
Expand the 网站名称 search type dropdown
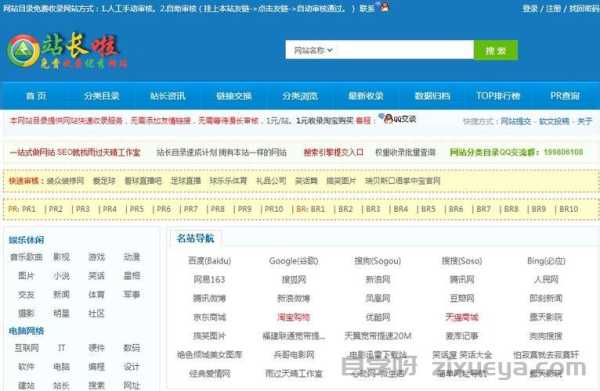[313, 50]
